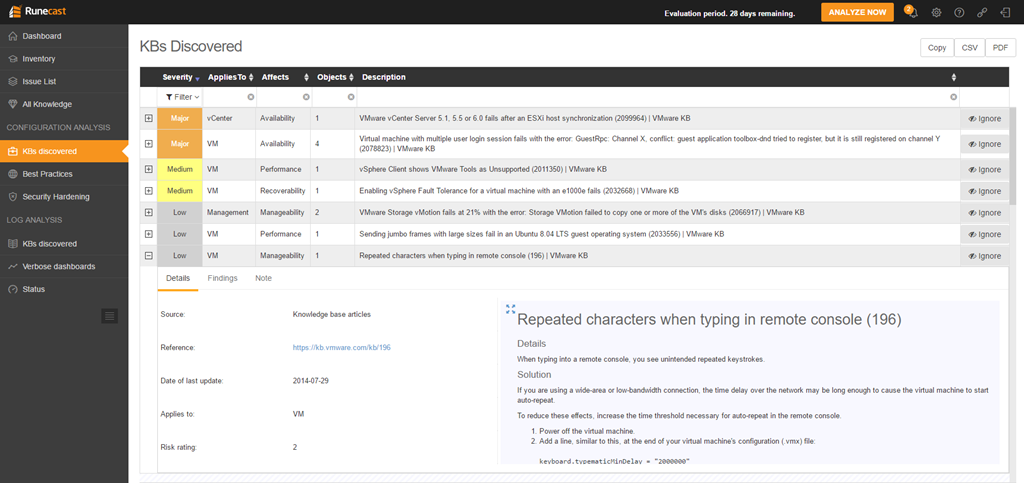Expand the Storage vMotion fails row
This screenshot has height=483, width=1024.
click(x=148, y=212)
